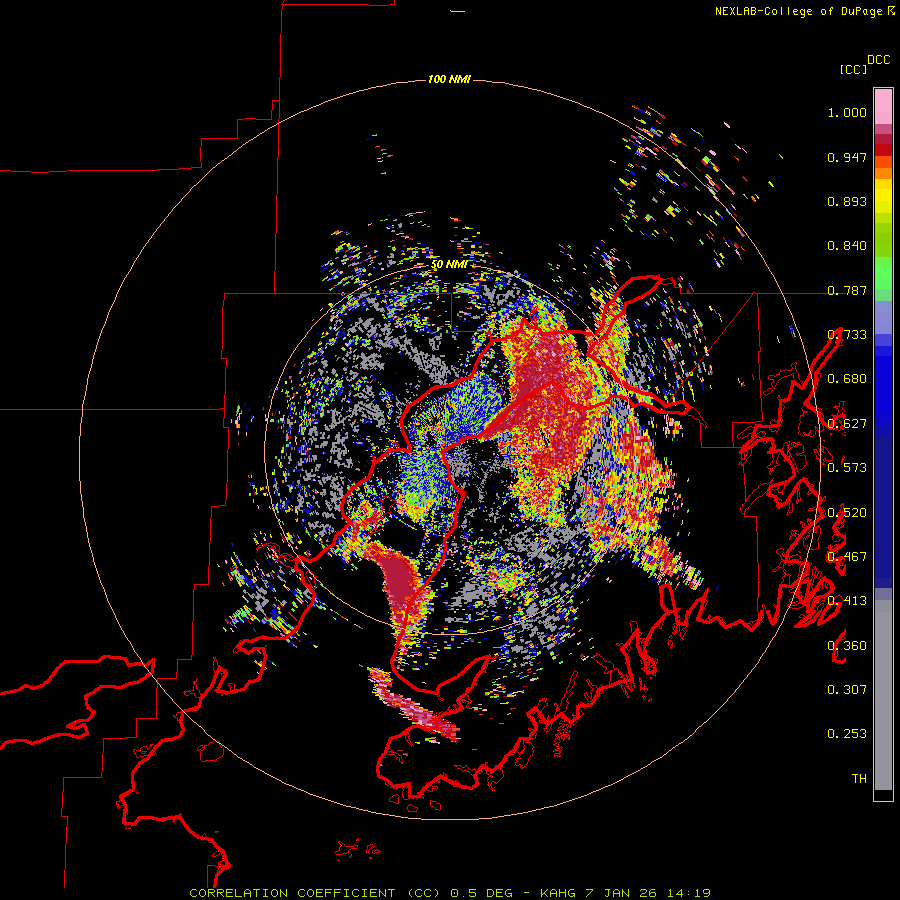Viewport: 900px width, 900px height.
Task: Click the DCC product label above legend
Action: (x=878, y=60)
